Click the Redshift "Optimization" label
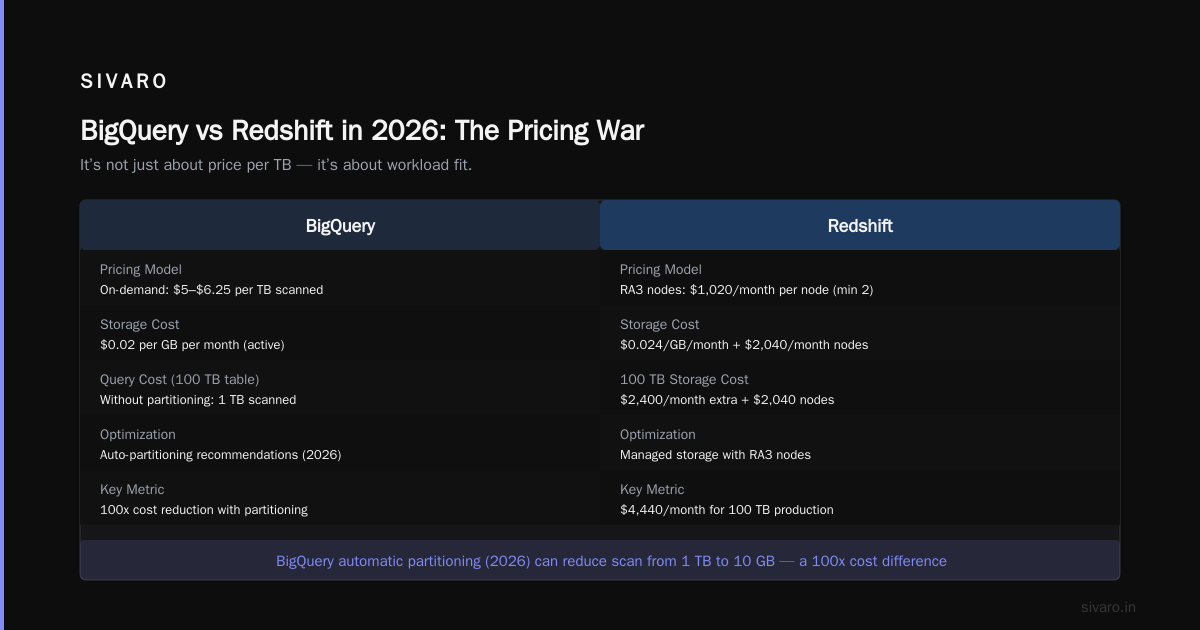Viewport: 1200px width, 630px height. pos(658,434)
